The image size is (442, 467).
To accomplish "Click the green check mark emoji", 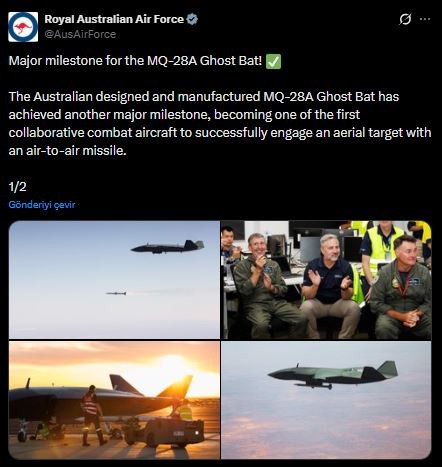I will click(273, 62).
